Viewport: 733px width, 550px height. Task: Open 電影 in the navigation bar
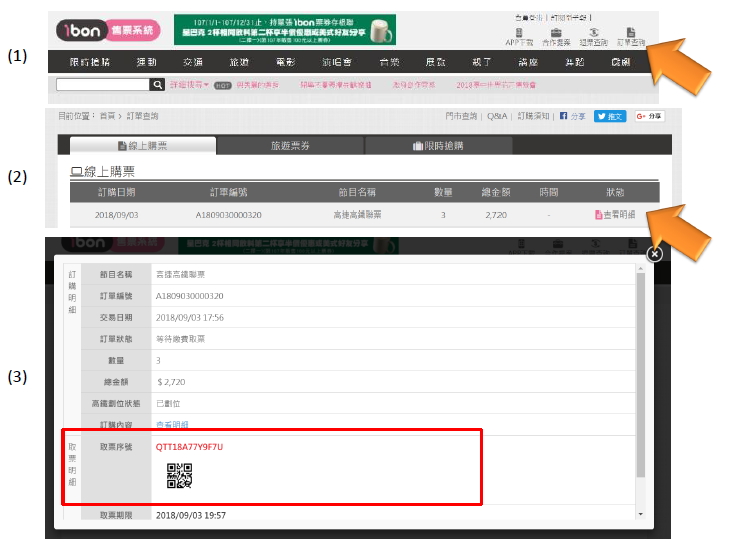click(x=285, y=62)
